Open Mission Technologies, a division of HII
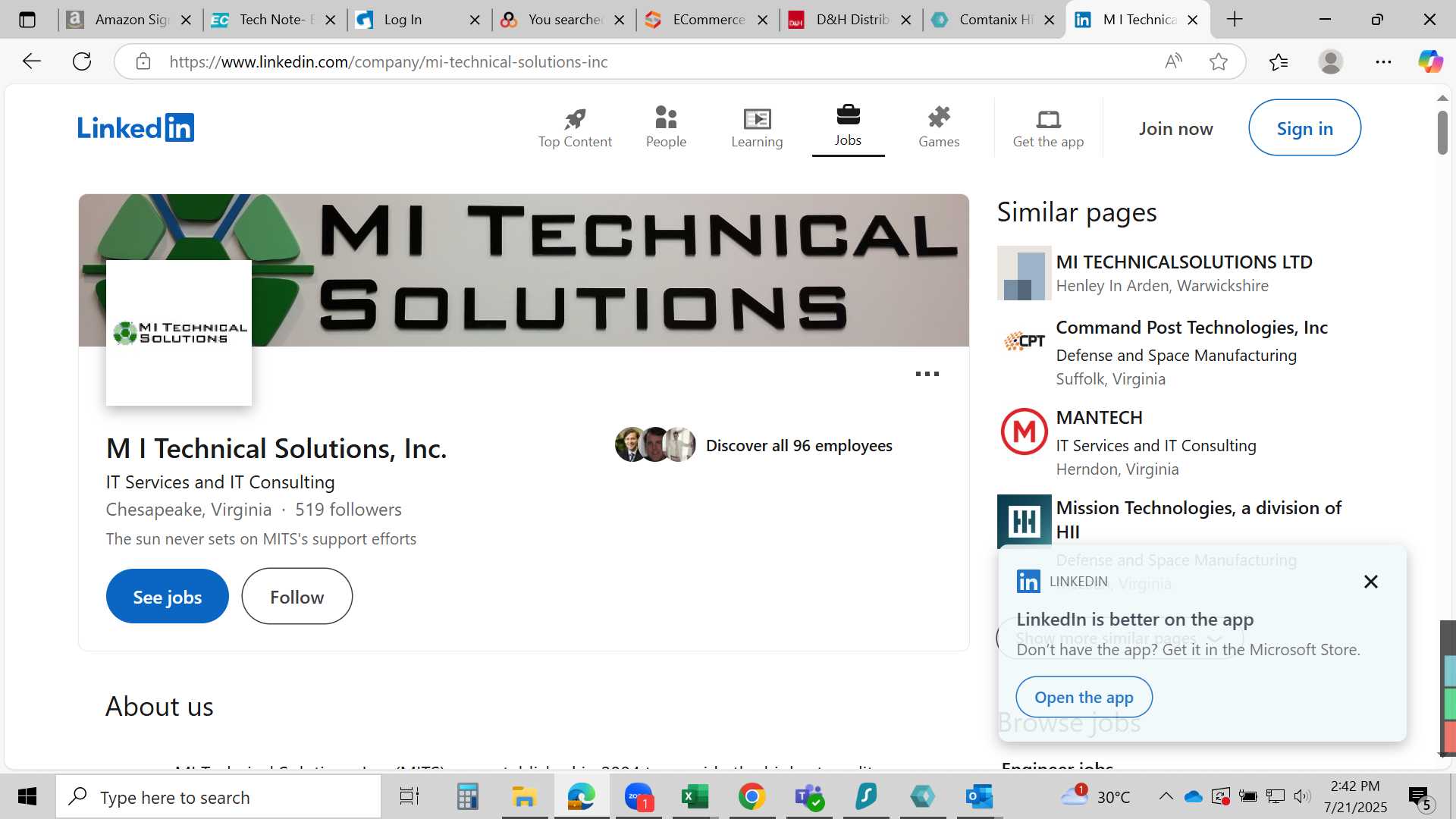 tap(1198, 519)
